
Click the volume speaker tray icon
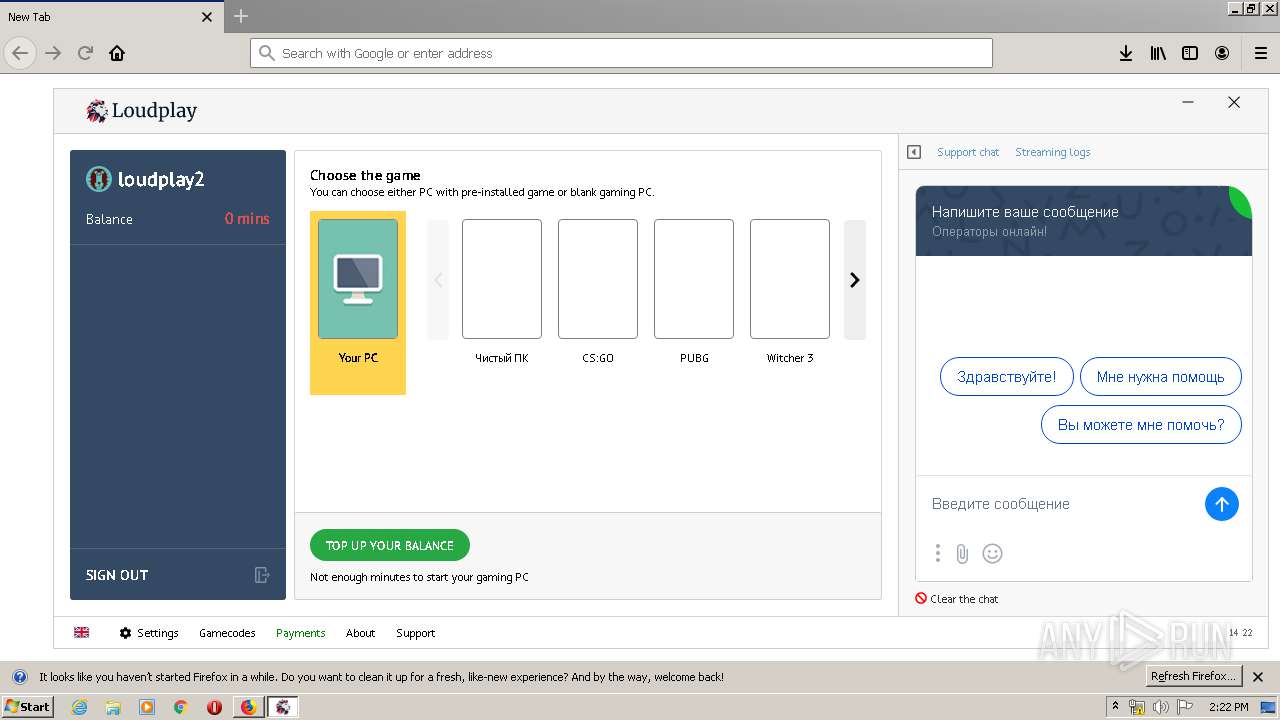point(1160,707)
